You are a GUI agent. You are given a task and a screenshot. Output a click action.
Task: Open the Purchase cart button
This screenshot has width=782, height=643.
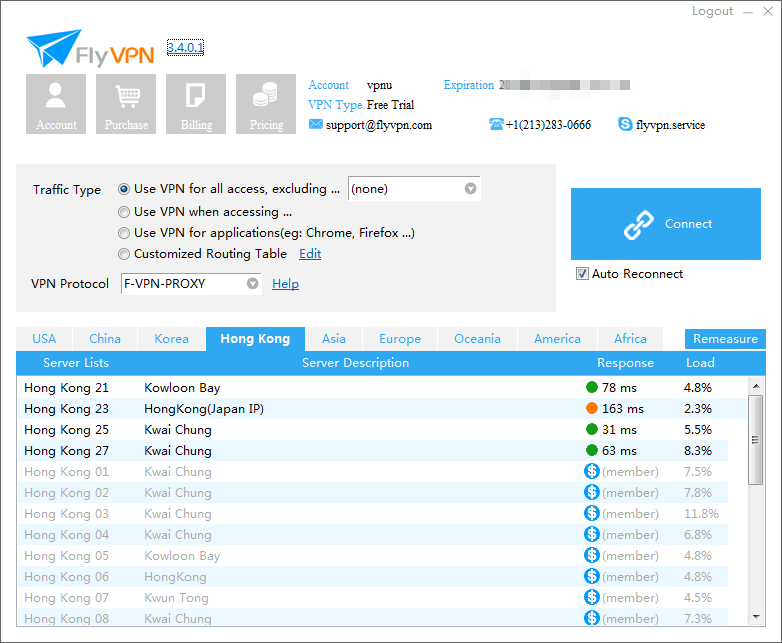[126, 104]
